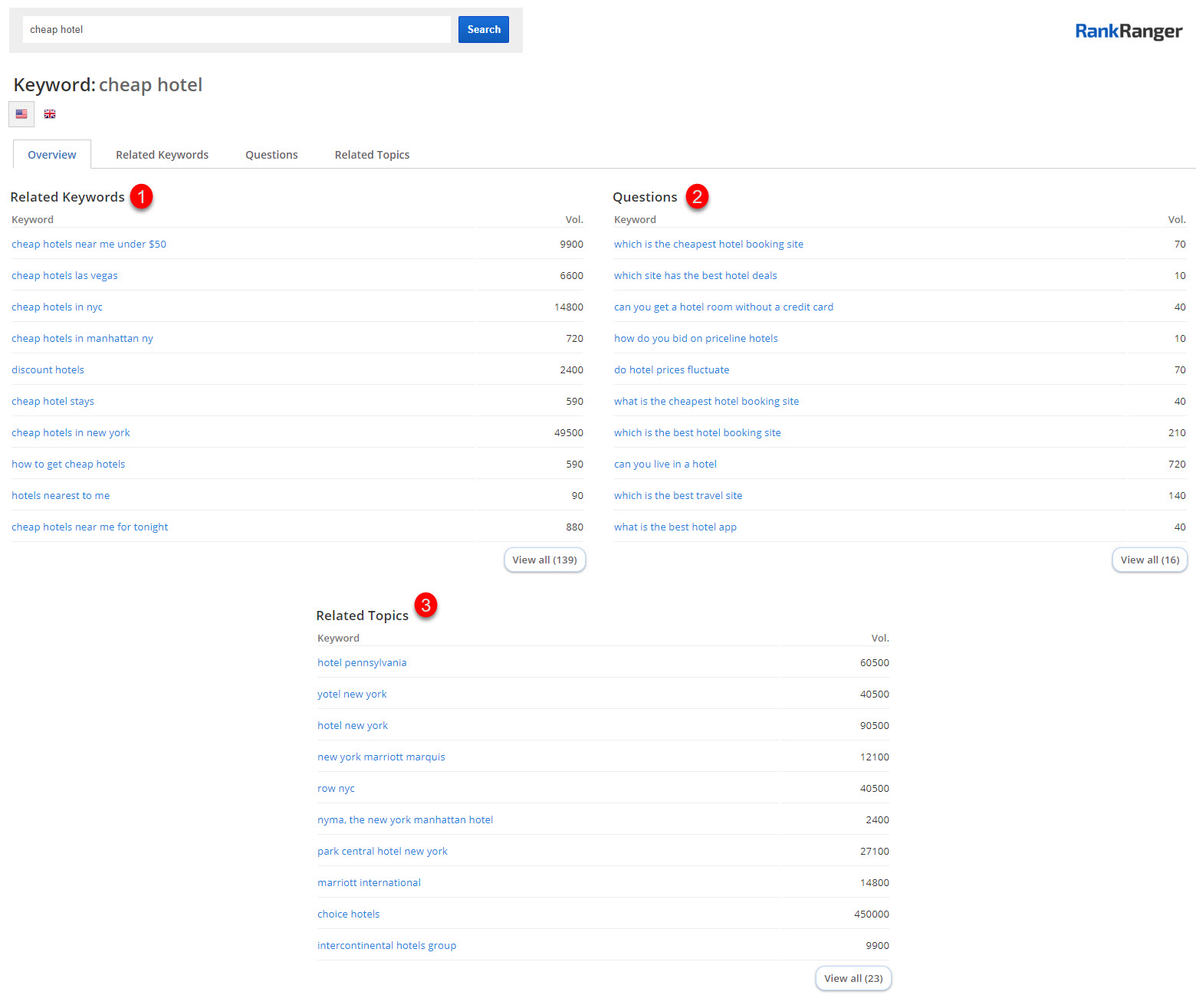Select the United States flag icon
The width and height of the screenshot is (1196, 1008).
pyautogui.click(x=21, y=114)
